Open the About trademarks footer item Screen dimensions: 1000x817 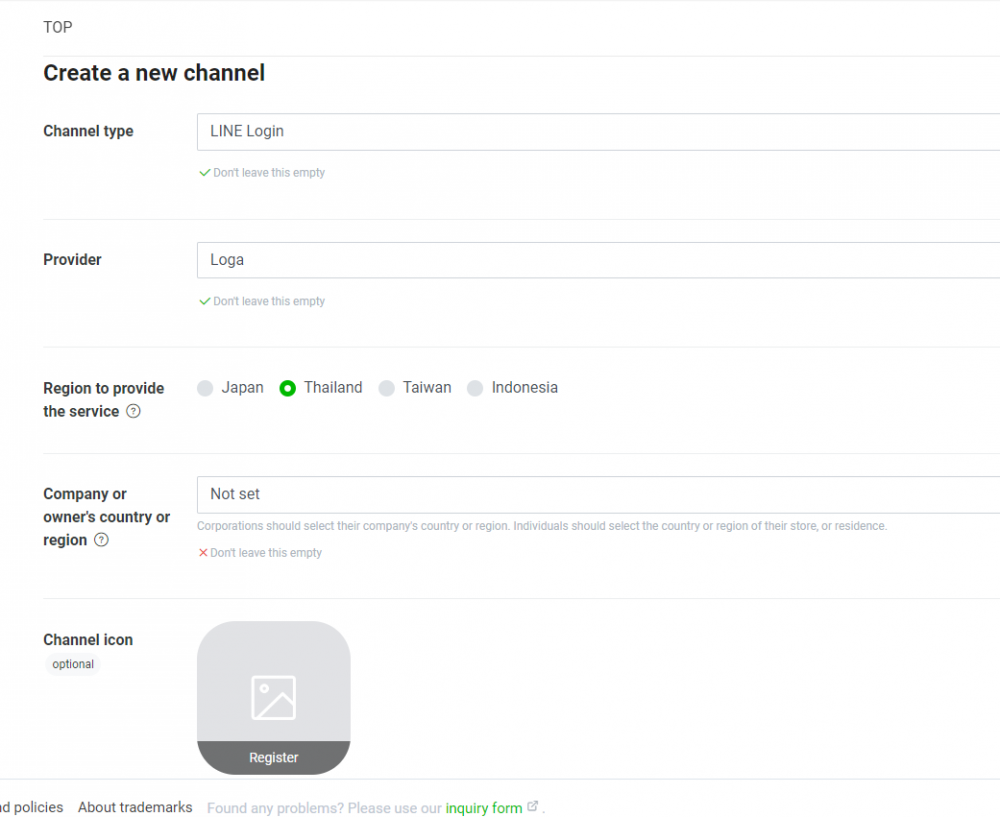pyautogui.click(x=135, y=807)
